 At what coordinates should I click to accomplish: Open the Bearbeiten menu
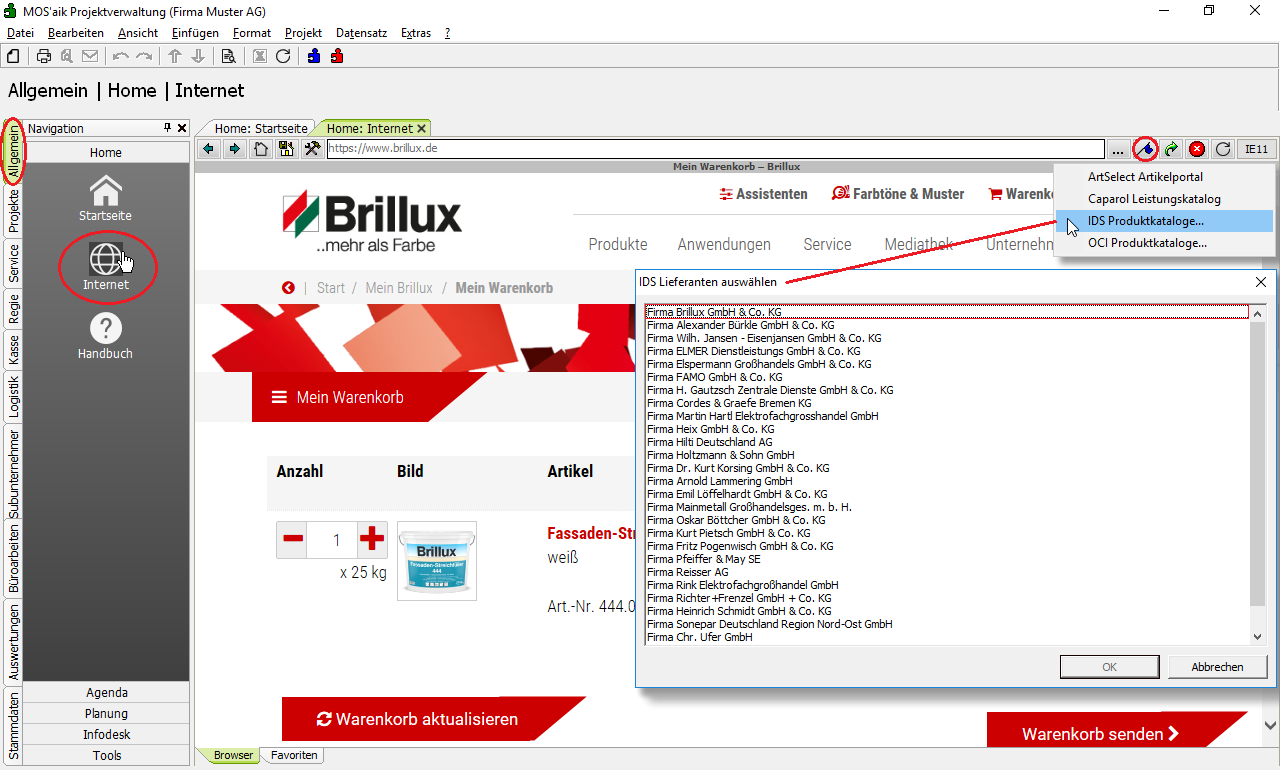(76, 33)
